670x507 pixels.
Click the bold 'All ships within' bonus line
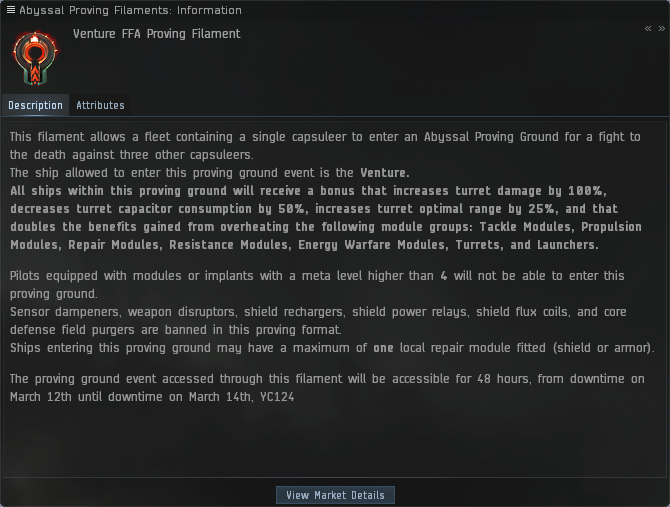click(200, 191)
